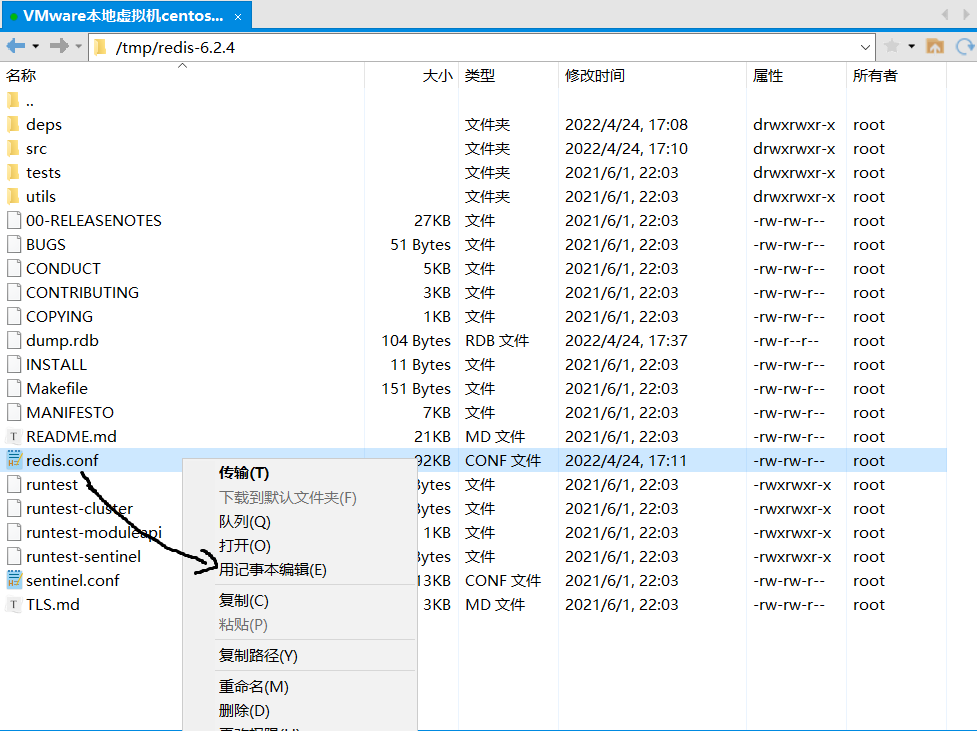Click the /tmp/redis-6.2.4 path field
This screenshot has height=731, width=977.
click(483, 47)
